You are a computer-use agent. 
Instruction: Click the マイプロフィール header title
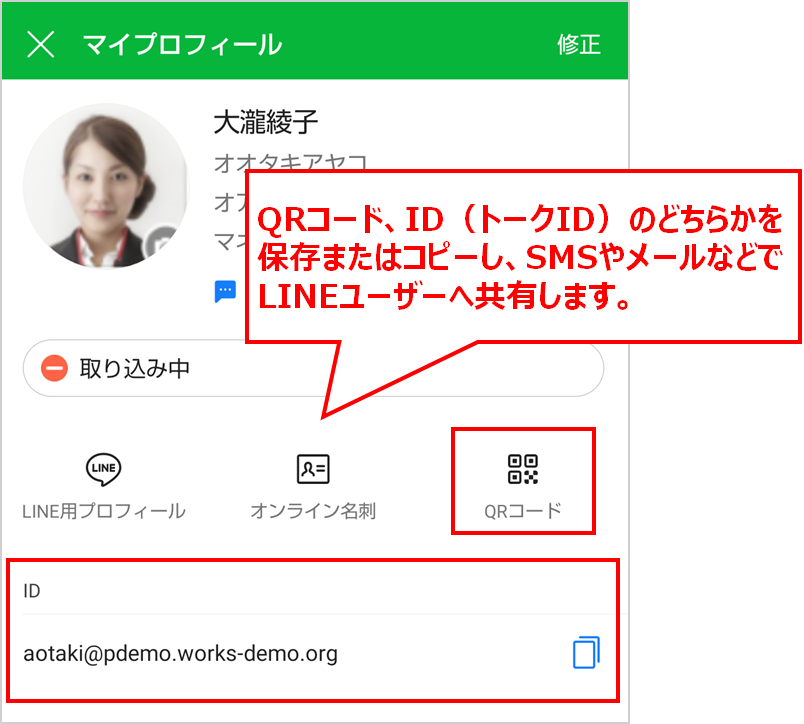[x=182, y=45]
